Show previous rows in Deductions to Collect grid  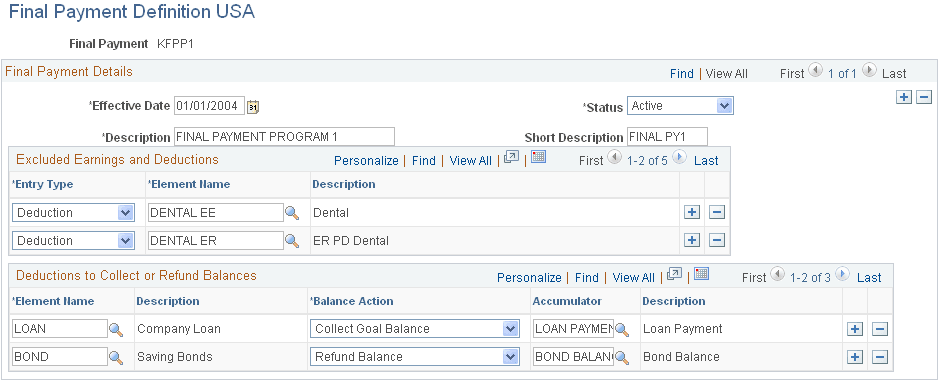pos(777,274)
